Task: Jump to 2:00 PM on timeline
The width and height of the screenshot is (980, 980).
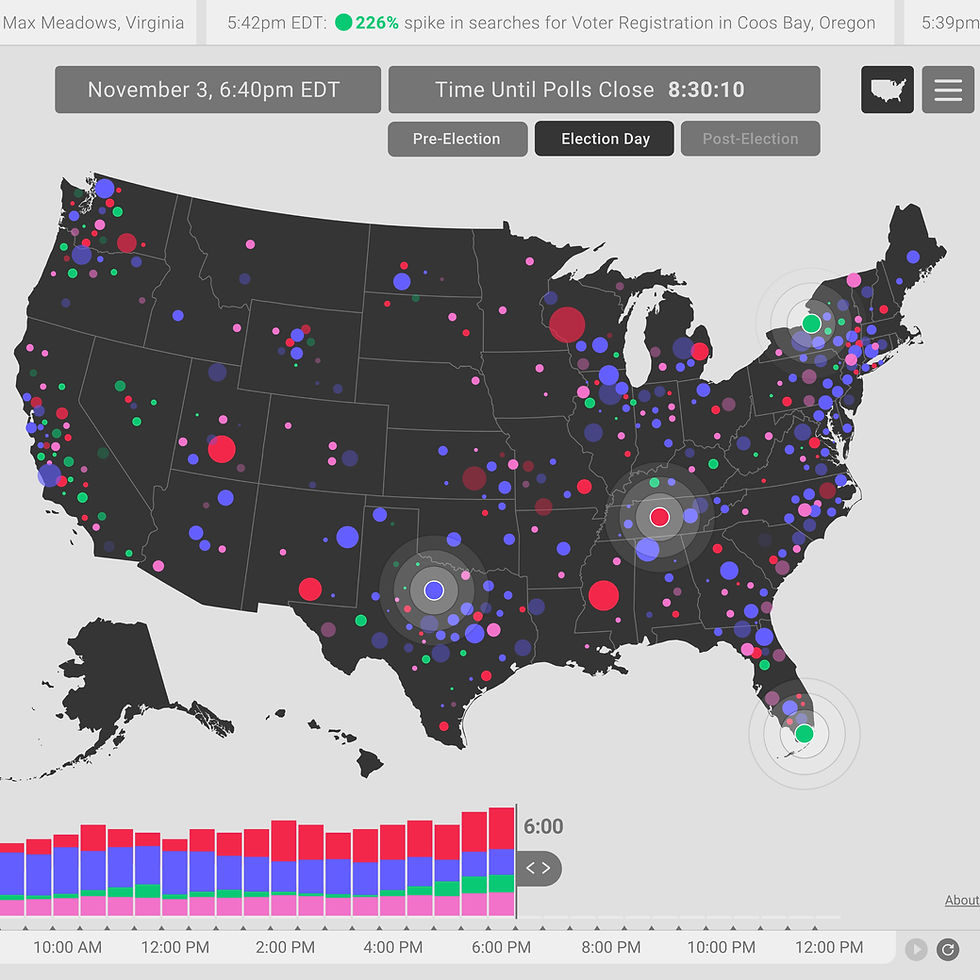Action: pyautogui.click(x=285, y=948)
